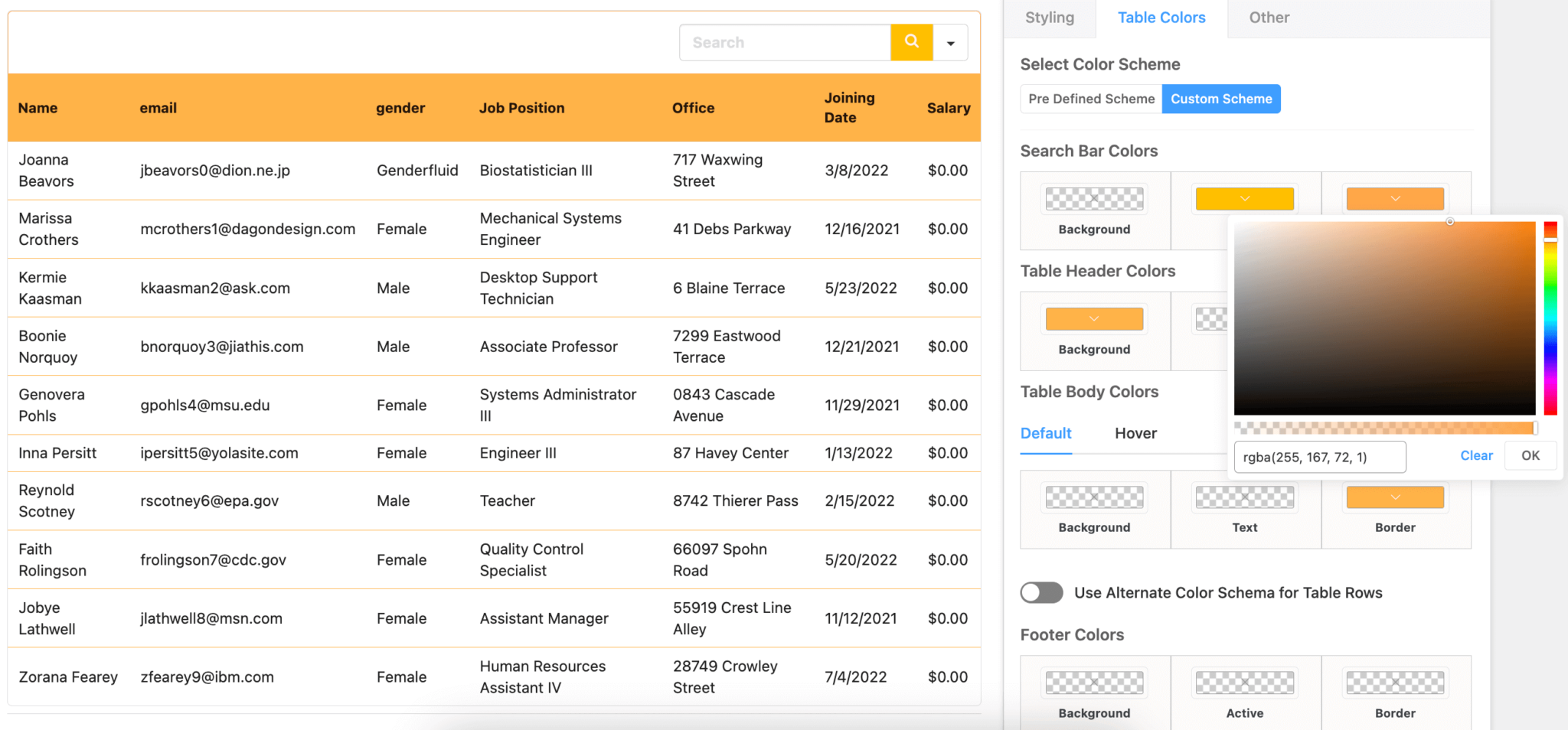Screen dimensions: 1568x730
Task: Open the Other tab
Action: (1269, 18)
